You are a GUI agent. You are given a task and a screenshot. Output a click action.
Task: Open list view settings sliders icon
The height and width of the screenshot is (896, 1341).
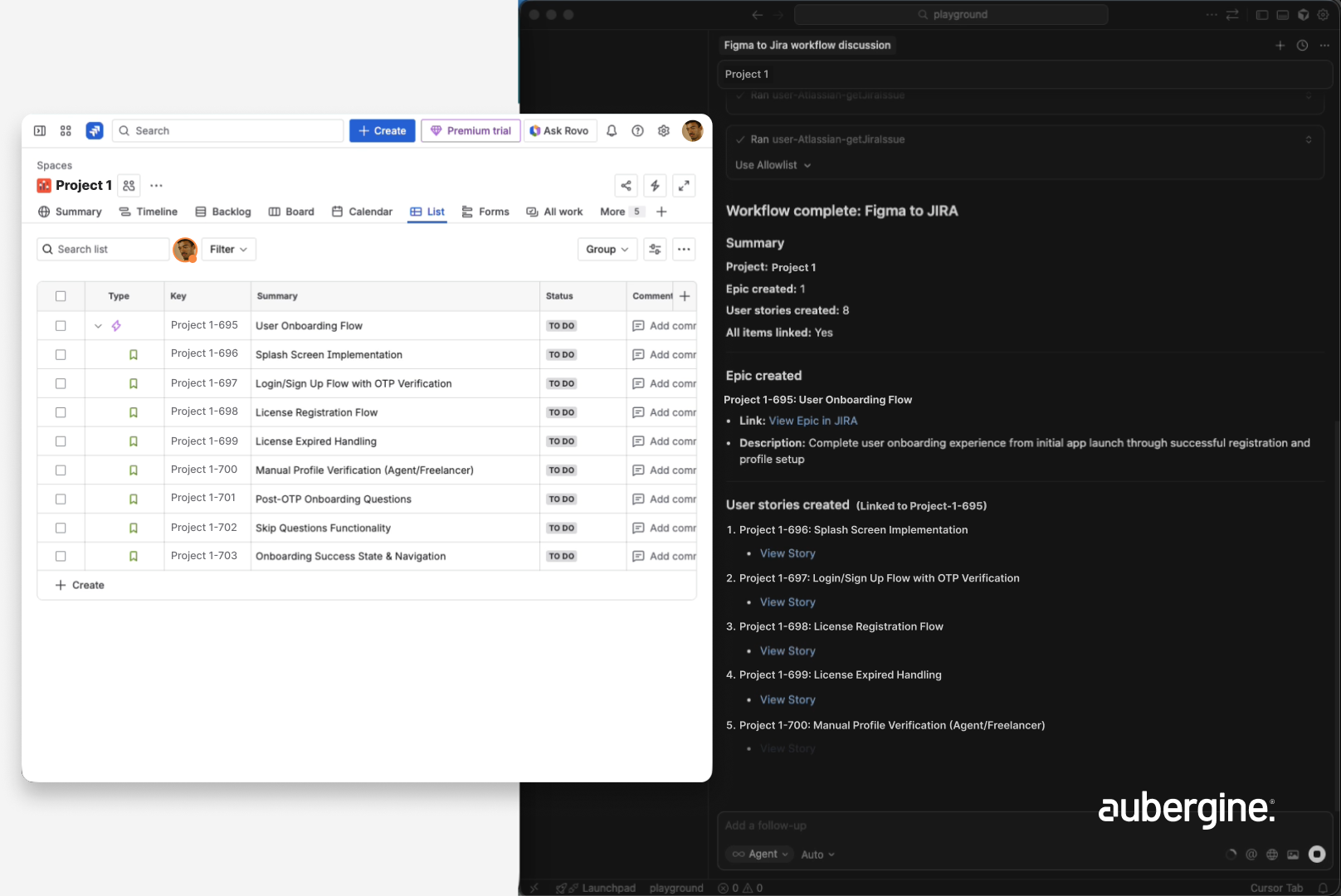point(655,249)
